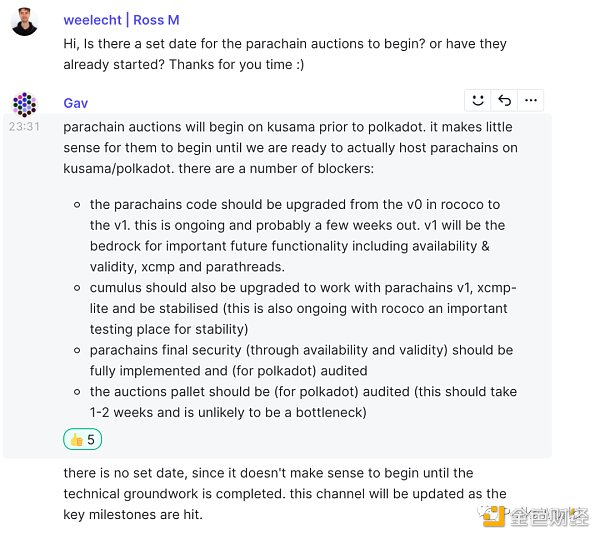Open weelecht's profile avatar
Image resolution: width=600 pixels, height=538 pixels.
[24, 22]
